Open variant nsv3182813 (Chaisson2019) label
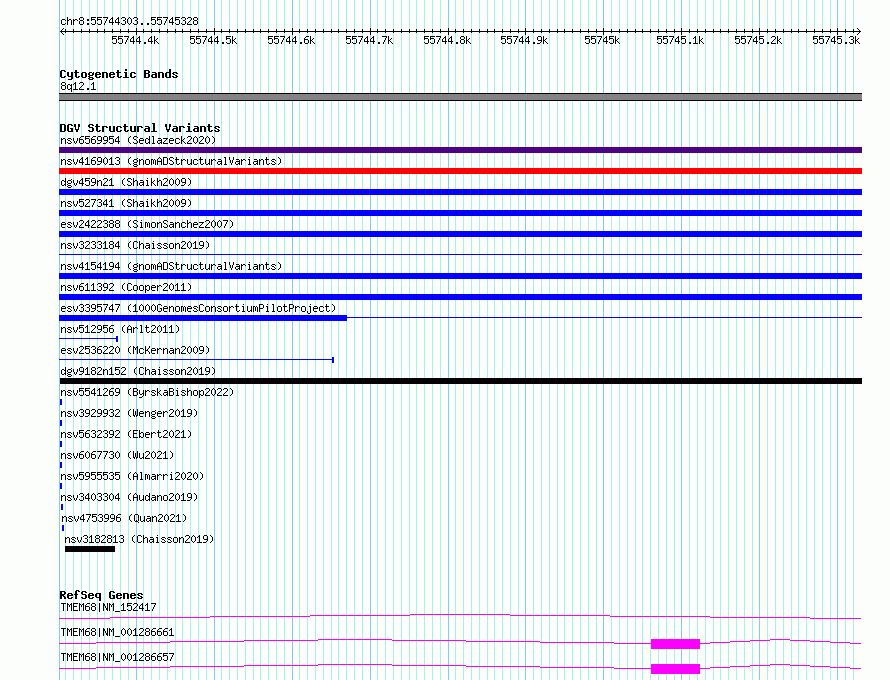Image resolution: width=890 pixels, height=680 pixels. 139,539
